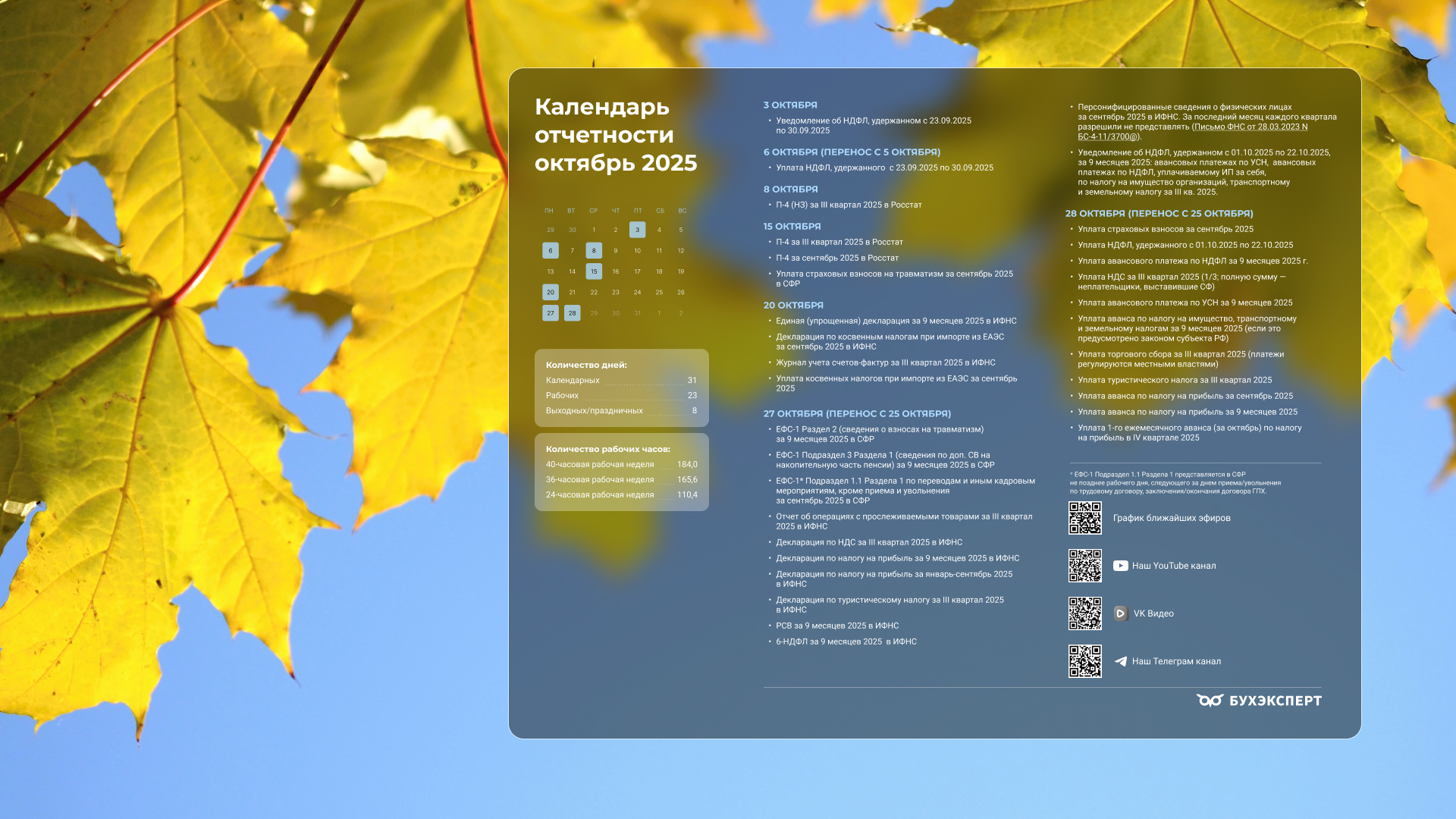Image resolution: width=1456 pixels, height=819 pixels.
Task: Click QR code beside VK Видео
Action: pos(1084,613)
